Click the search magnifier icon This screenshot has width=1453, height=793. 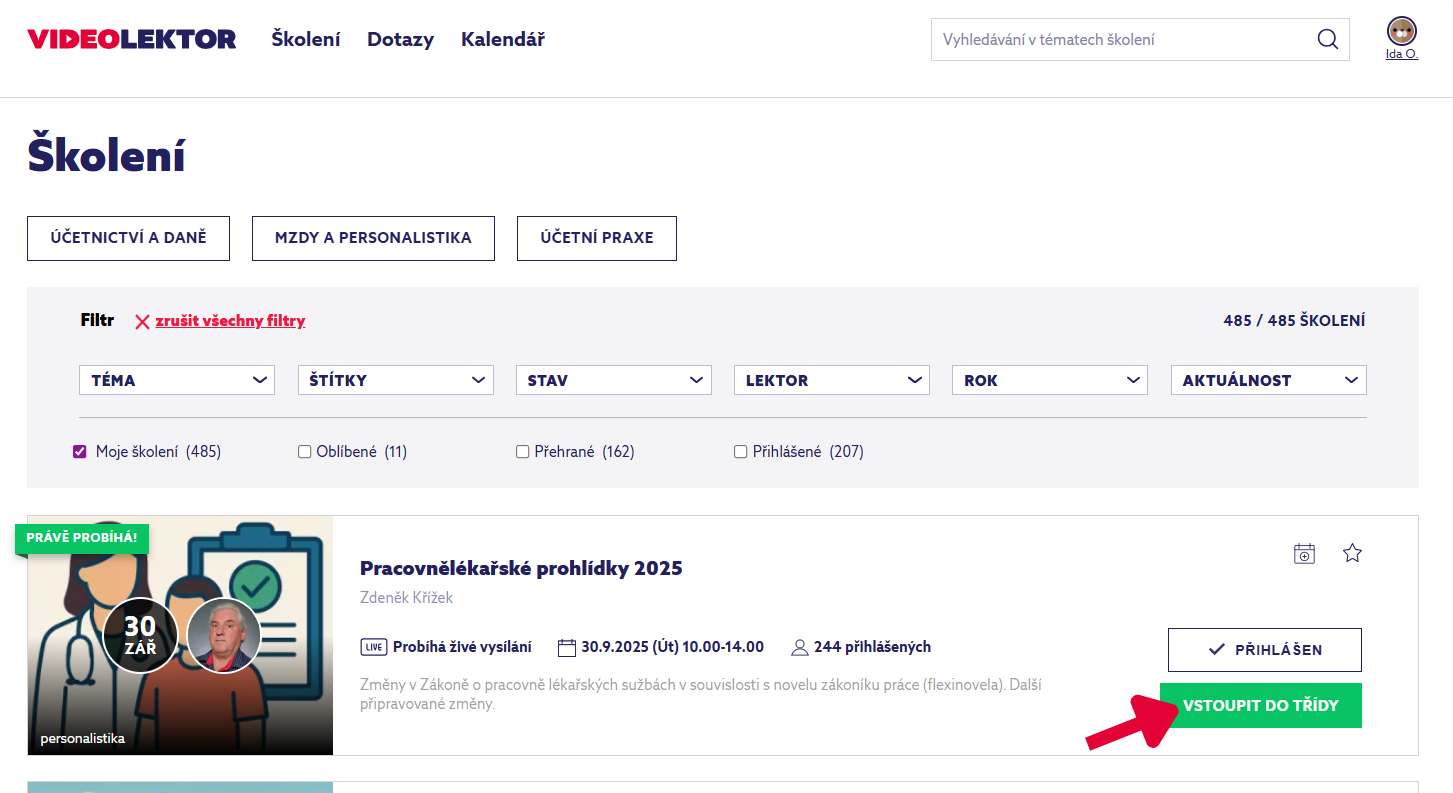pyautogui.click(x=1327, y=40)
